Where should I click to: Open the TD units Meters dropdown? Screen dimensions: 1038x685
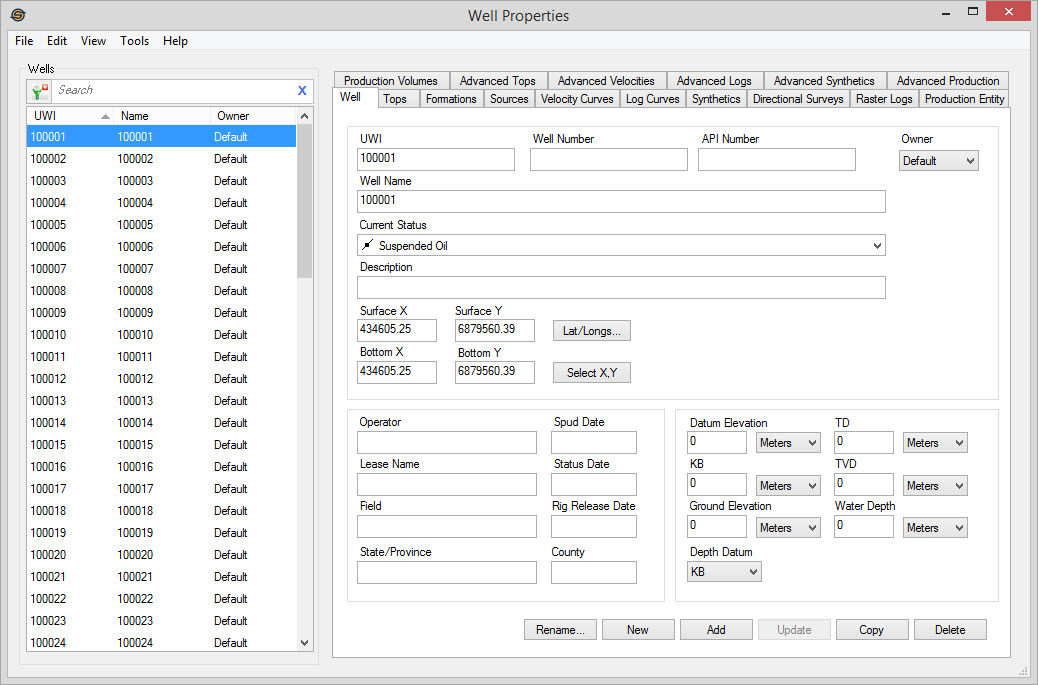tap(935, 443)
